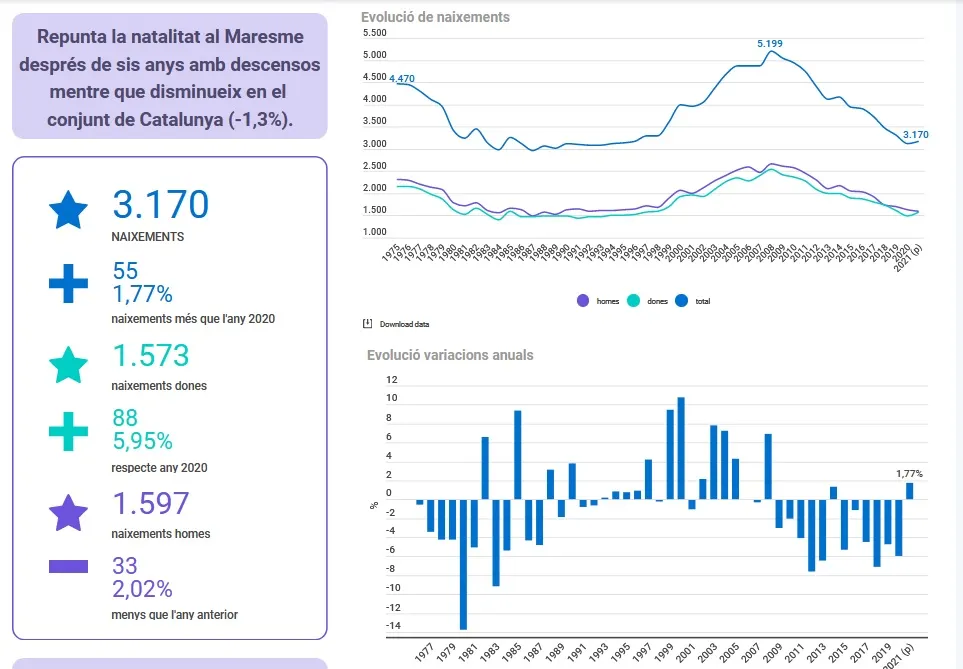Image resolution: width=963 pixels, height=669 pixels.
Task: Click the teal 88 figure
Action: click(125, 418)
